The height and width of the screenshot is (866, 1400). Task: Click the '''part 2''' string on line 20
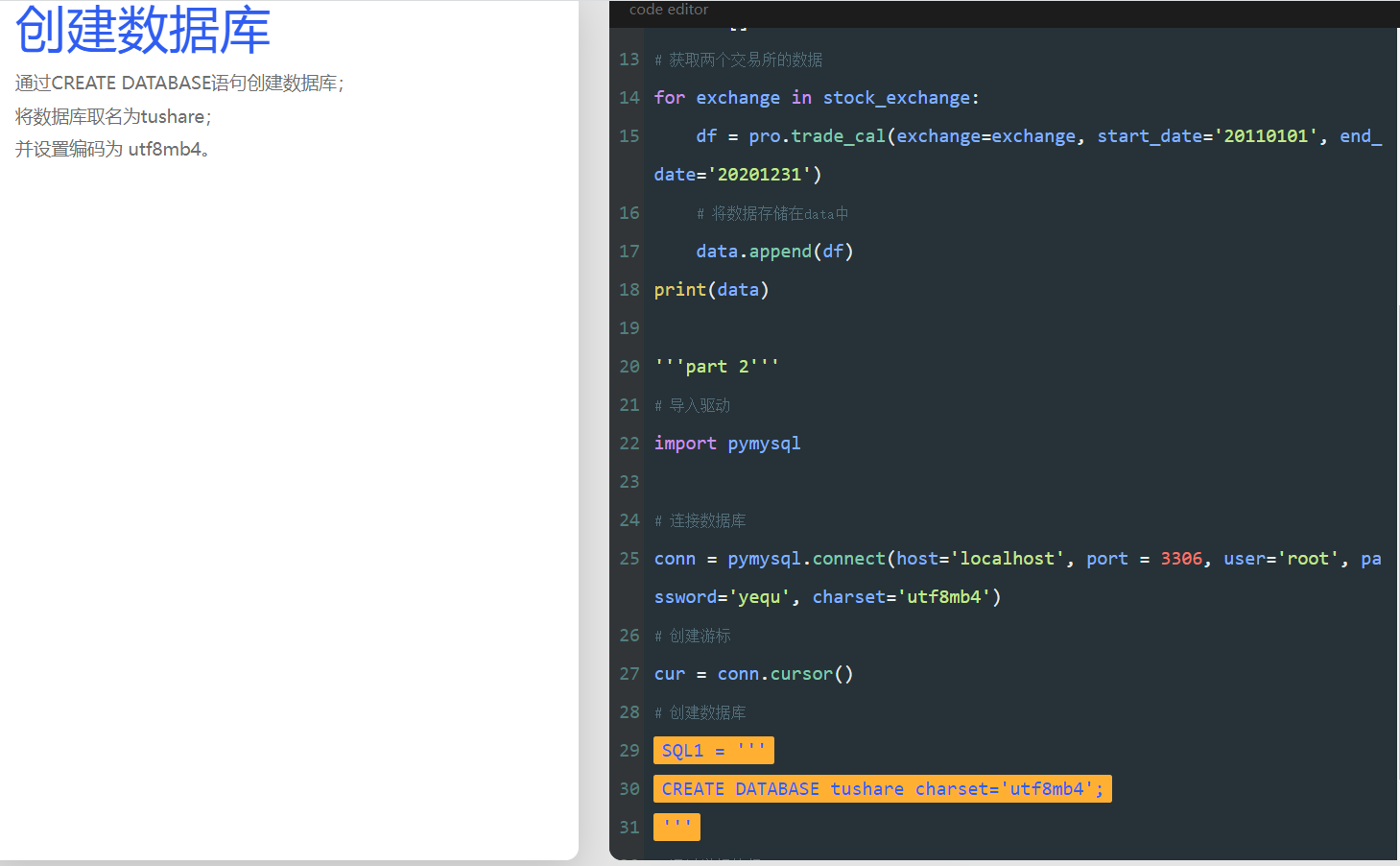717,367
